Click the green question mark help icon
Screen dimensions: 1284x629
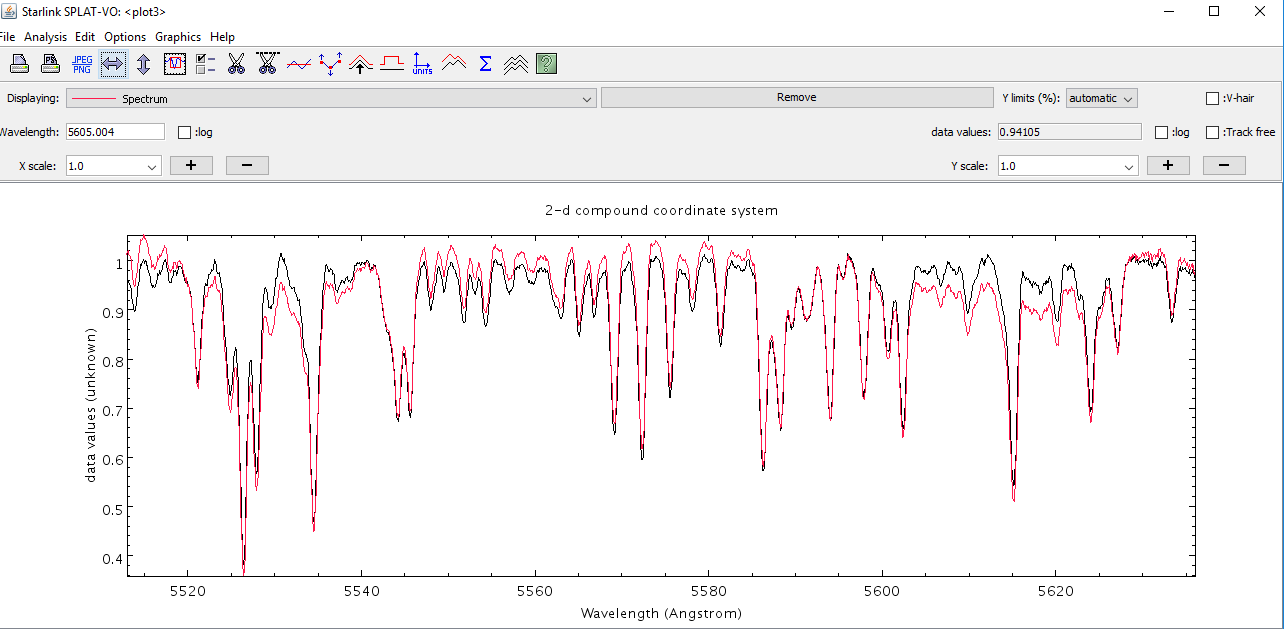546,64
